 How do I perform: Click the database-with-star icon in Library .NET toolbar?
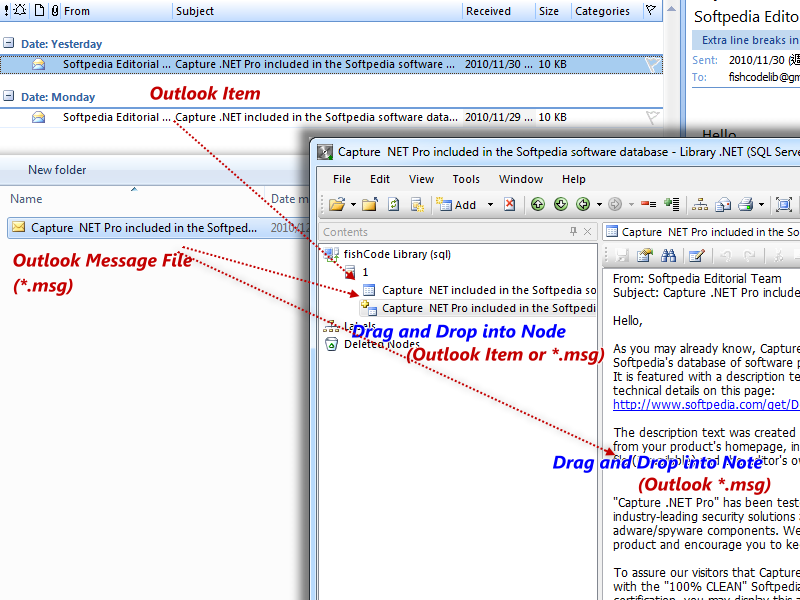tap(417, 205)
